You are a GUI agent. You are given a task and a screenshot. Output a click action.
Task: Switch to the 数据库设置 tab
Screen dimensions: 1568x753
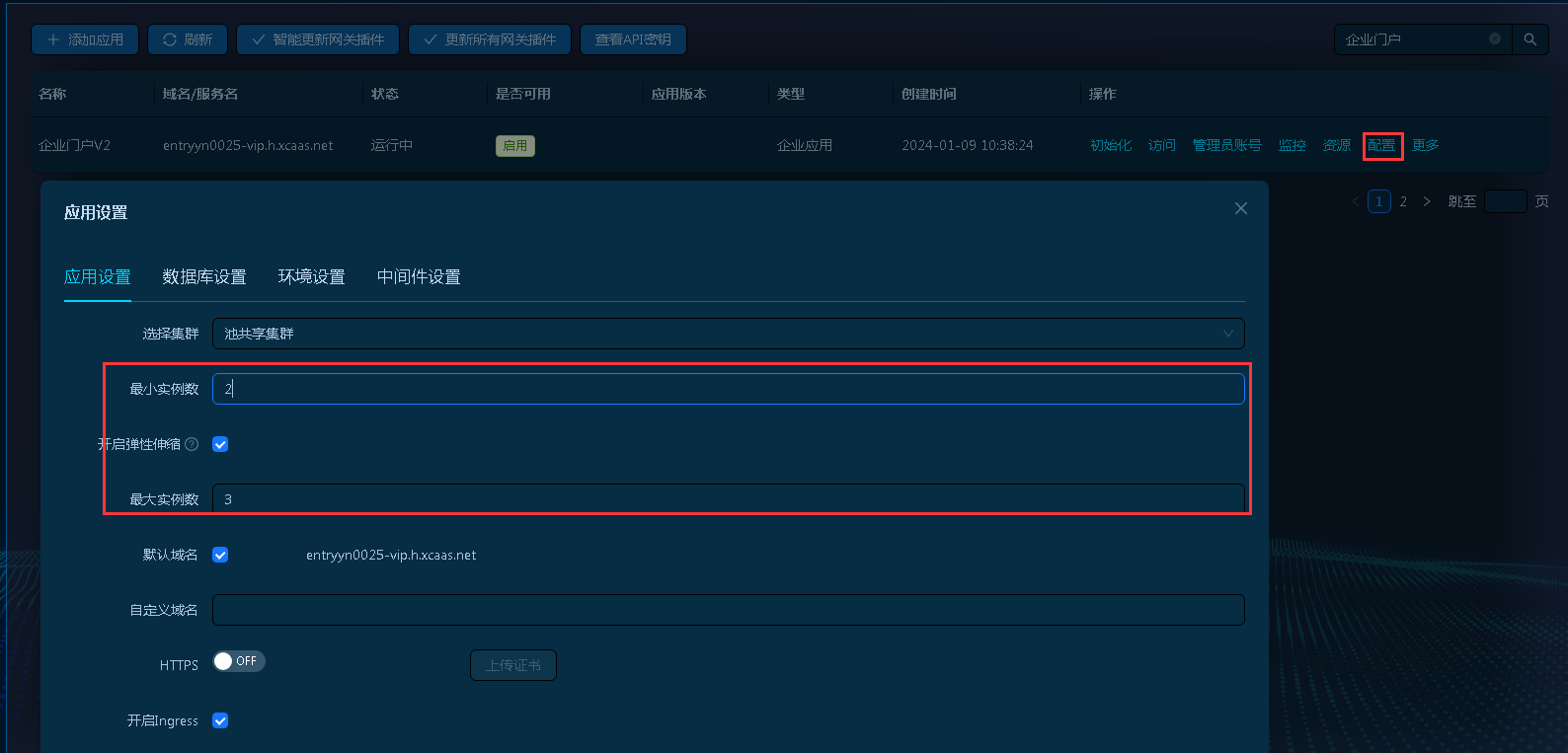tap(204, 277)
